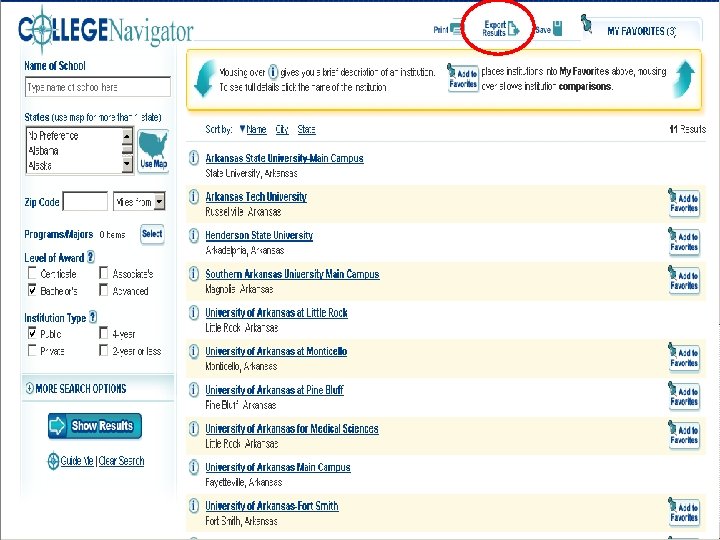Click the Clear Search link
Image resolution: width=720 pixels, height=540 pixels.
click(121, 461)
